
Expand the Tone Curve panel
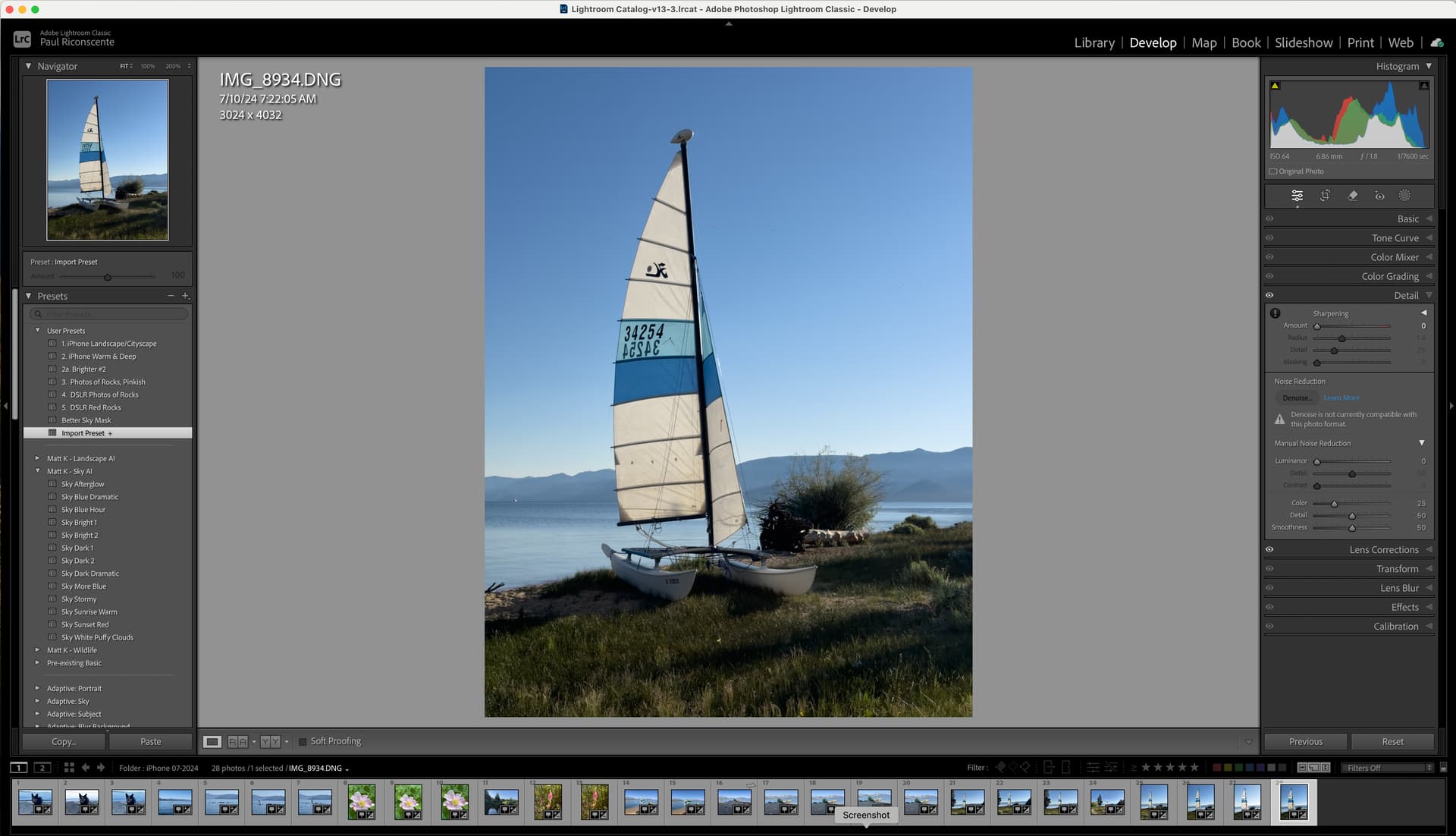(1395, 238)
